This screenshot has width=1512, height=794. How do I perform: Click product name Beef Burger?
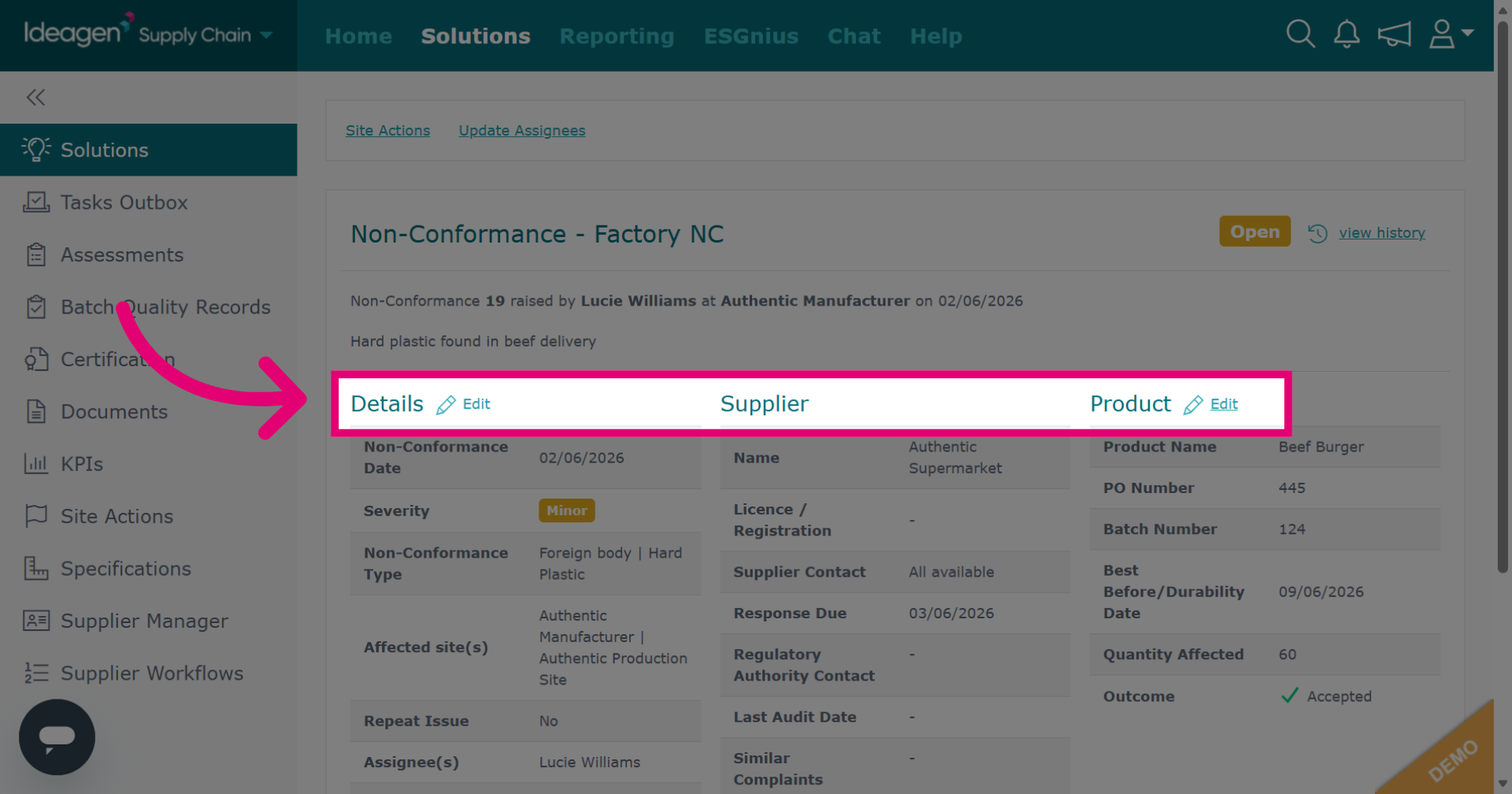pyautogui.click(x=1321, y=447)
